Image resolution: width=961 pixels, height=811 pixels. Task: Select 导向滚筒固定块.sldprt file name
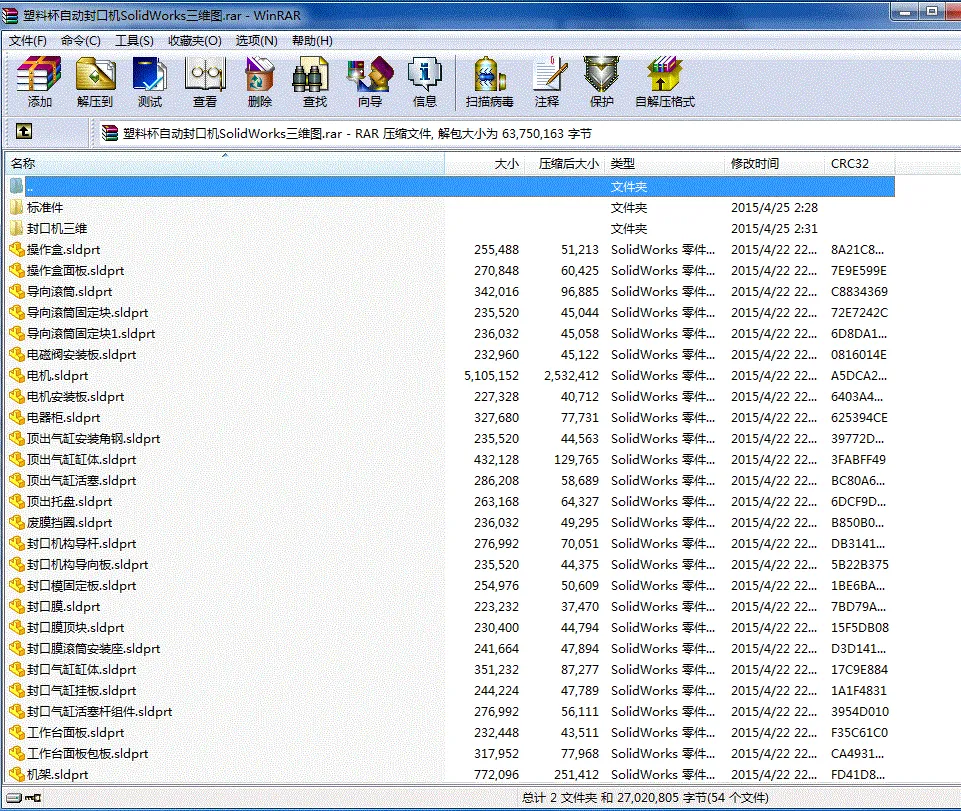[x=88, y=313]
